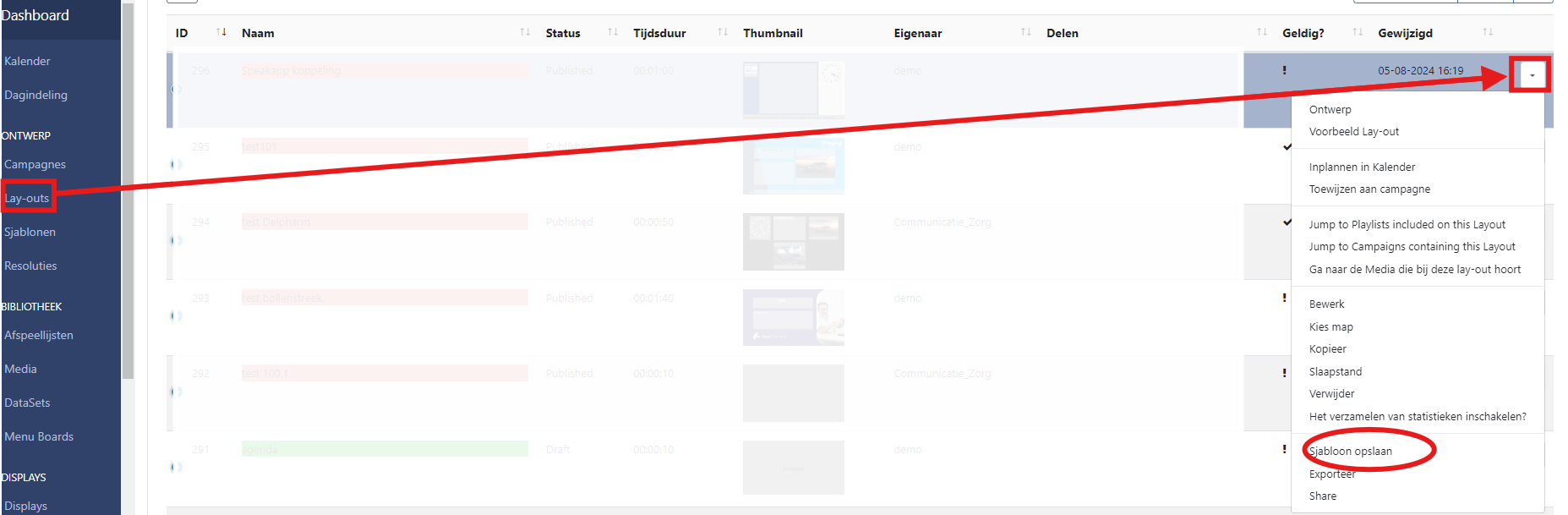Sort by Eigenaar using the sort icon
This screenshot has width=1568, height=515.
(1025, 32)
